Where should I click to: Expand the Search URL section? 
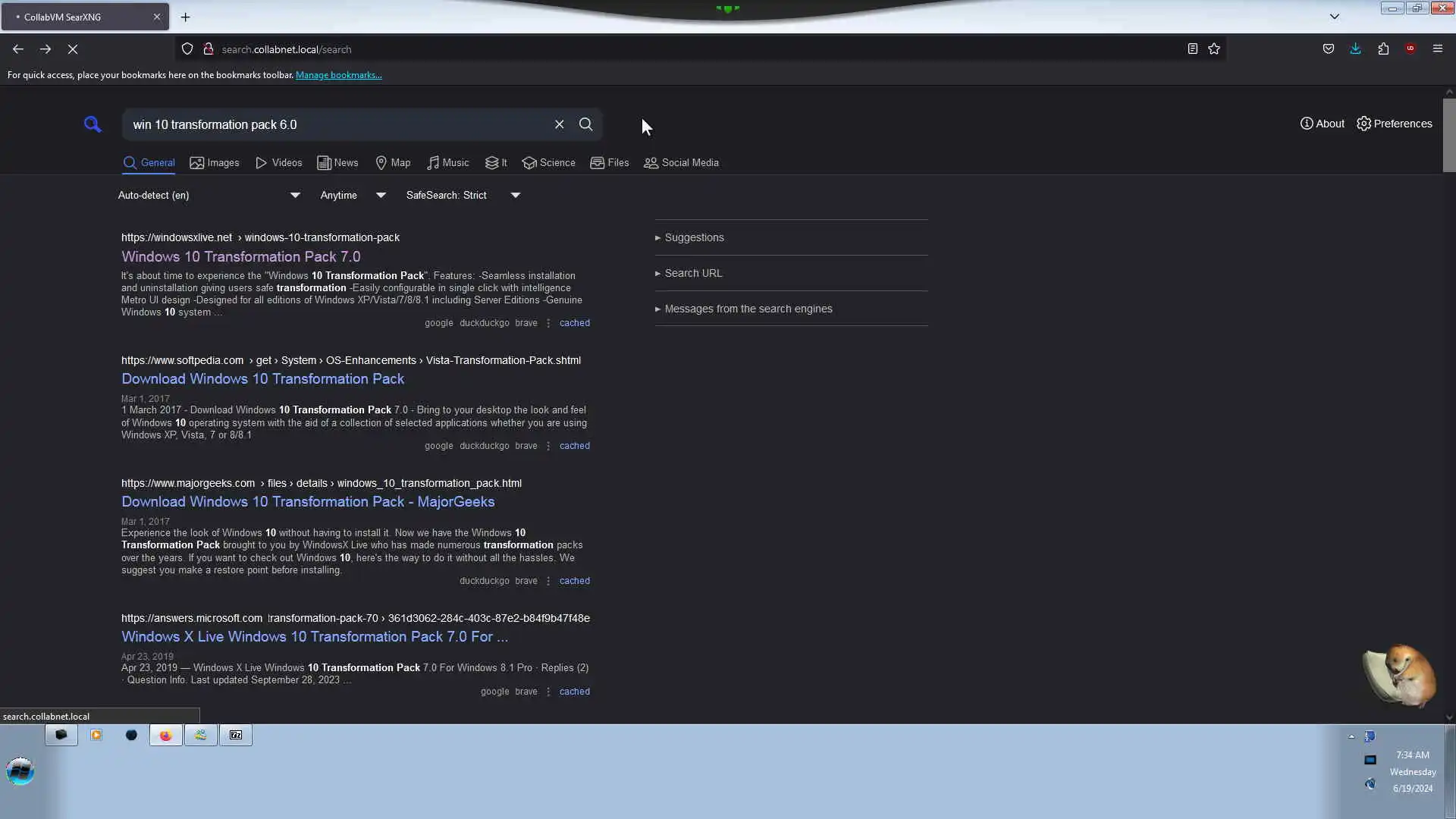[x=693, y=274]
